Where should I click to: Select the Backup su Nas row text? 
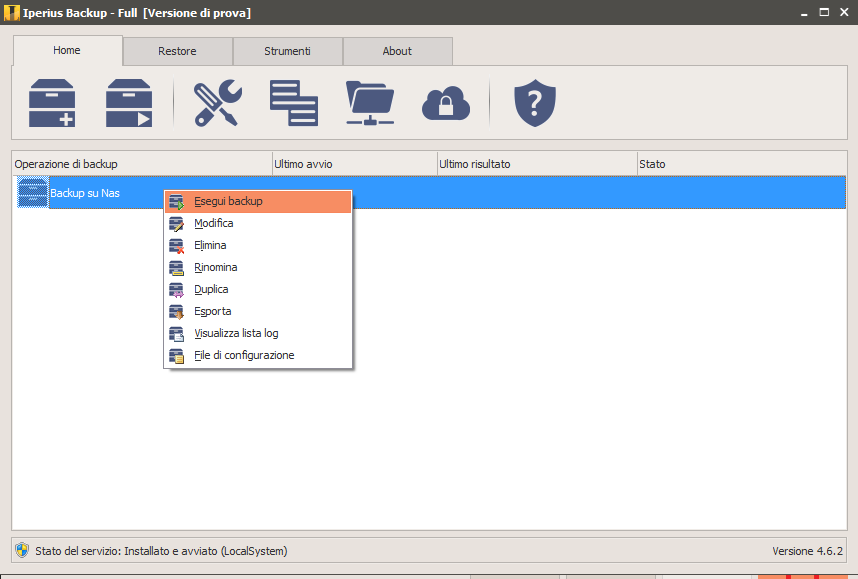pos(85,193)
